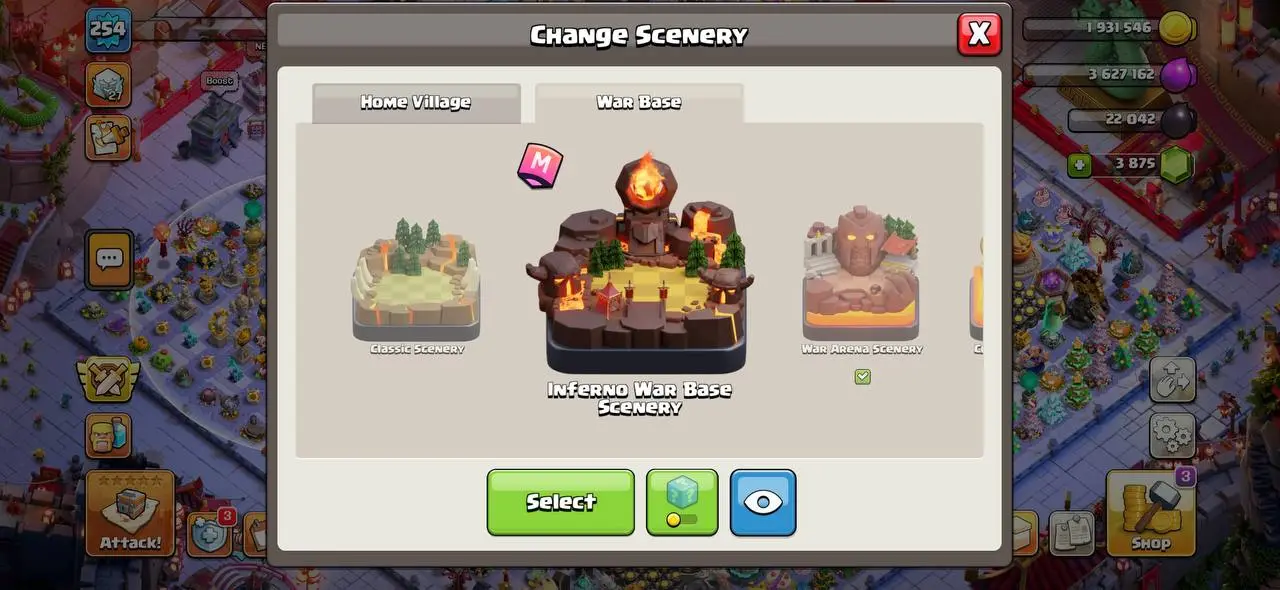The image size is (1280, 590).
Task: Click the blue eye preview scenery button
Action: [x=763, y=502]
